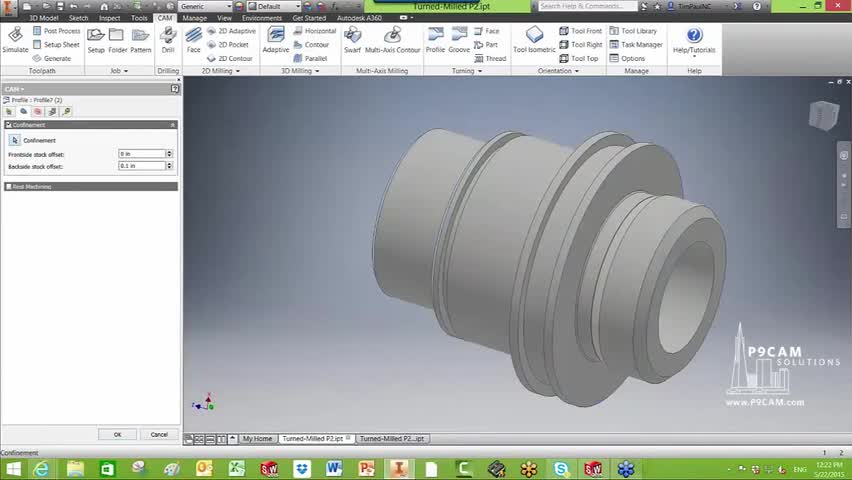This screenshot has height=480, width=852.
Task: Toggle the Confinement section checkbox
Action: (8, 125)
